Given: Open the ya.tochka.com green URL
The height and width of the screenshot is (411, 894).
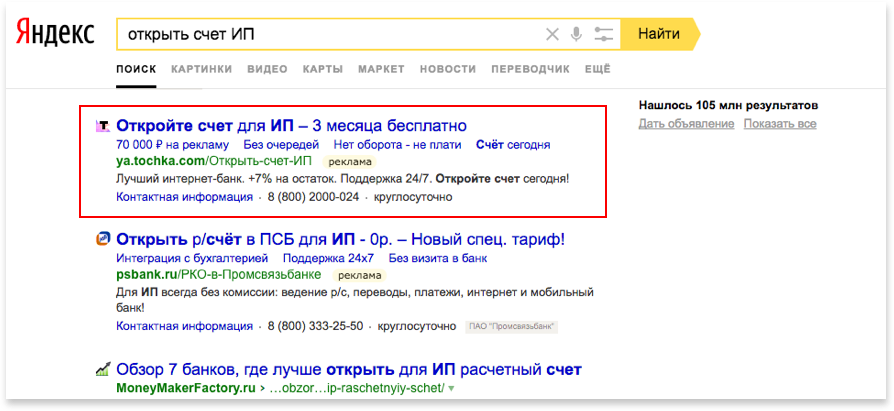Looking at the screenshot, I should tap(216, 162).
